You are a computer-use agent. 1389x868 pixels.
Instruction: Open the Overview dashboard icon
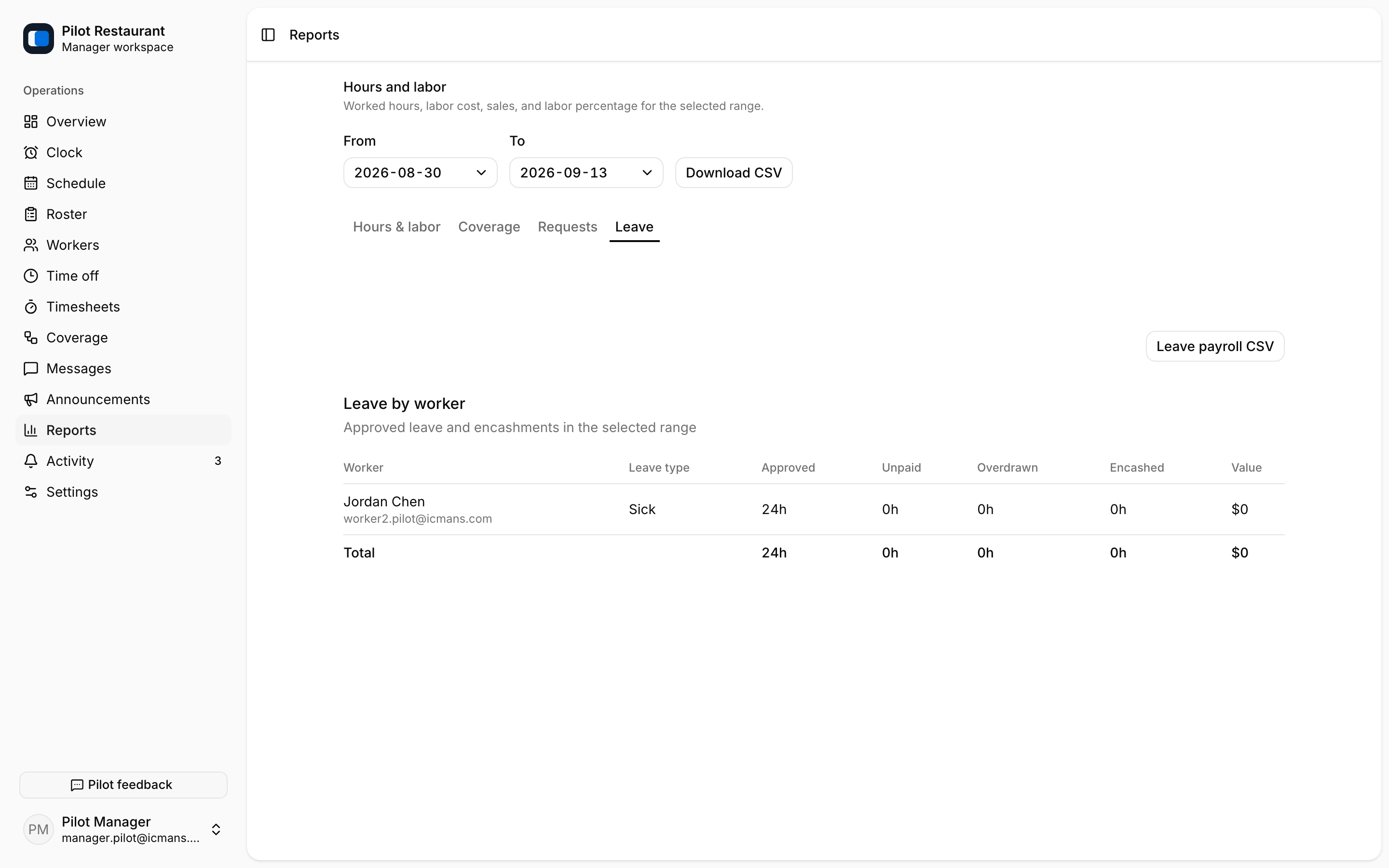31,122
